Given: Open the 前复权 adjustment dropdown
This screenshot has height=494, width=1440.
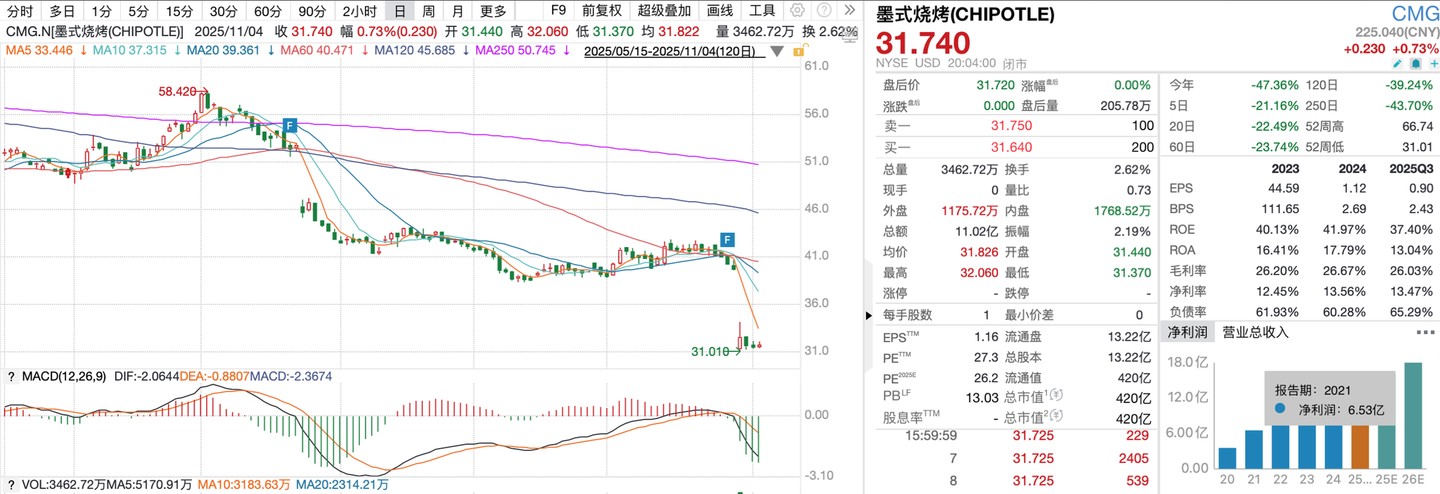Looking at the screenshot, I should pyautogui.click(x=601, y=11).
